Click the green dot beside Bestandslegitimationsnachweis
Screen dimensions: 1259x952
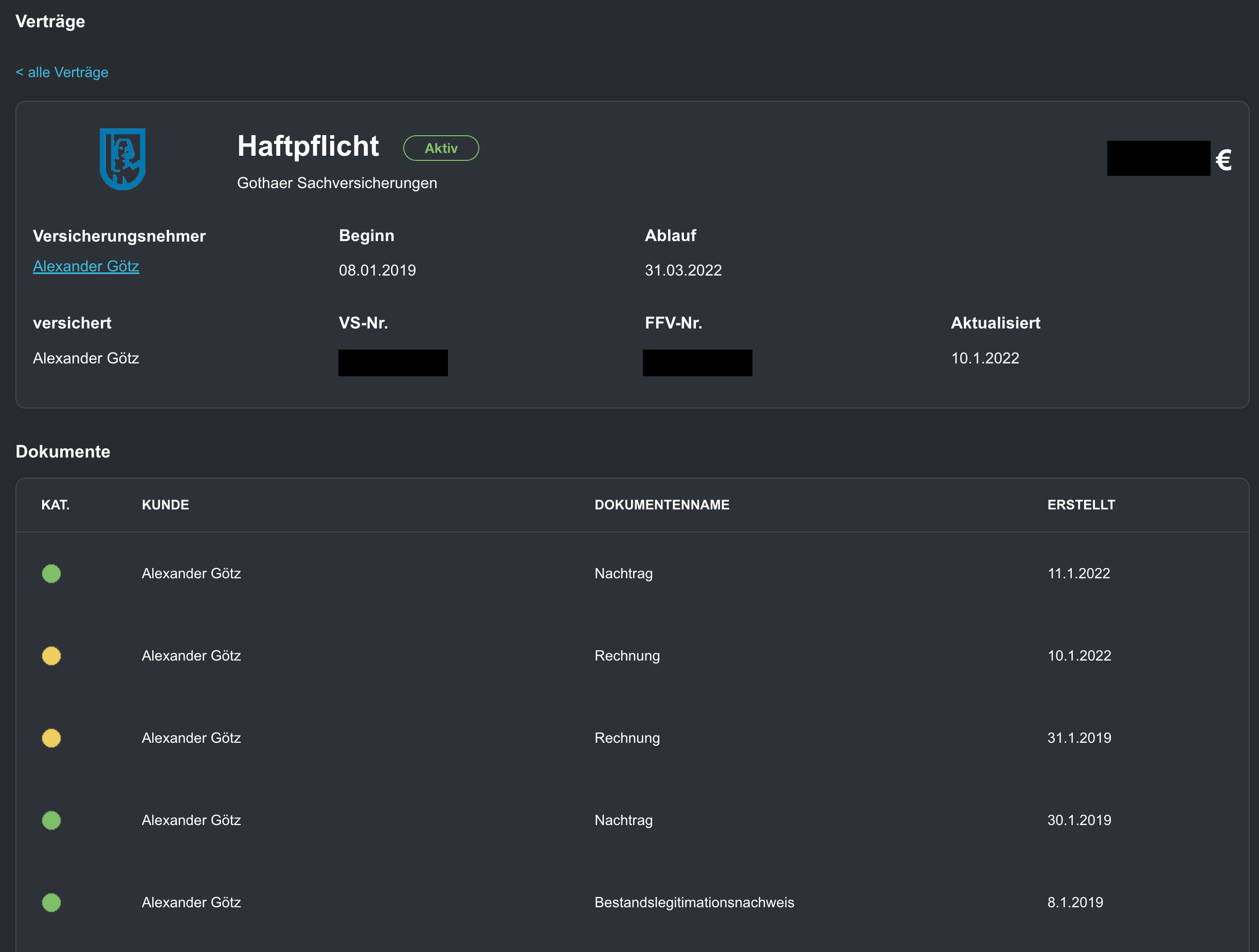51,903
